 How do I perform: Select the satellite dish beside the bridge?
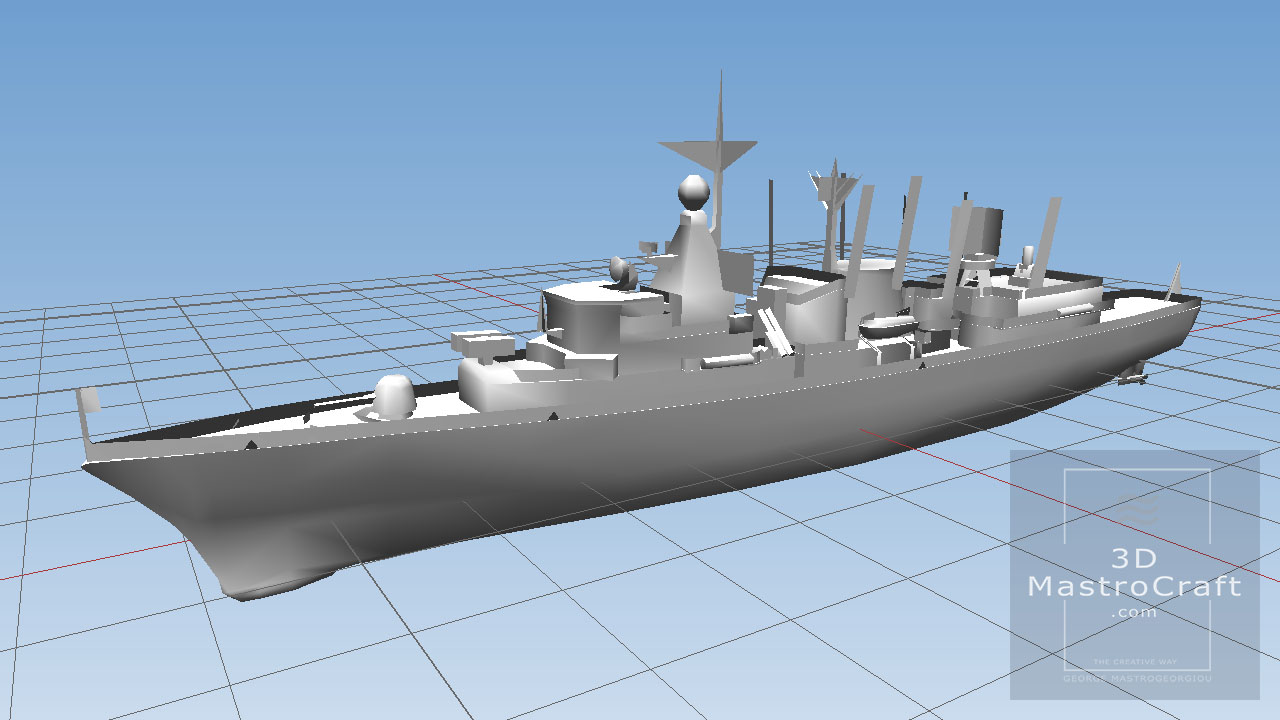click(x=620, y=270)
